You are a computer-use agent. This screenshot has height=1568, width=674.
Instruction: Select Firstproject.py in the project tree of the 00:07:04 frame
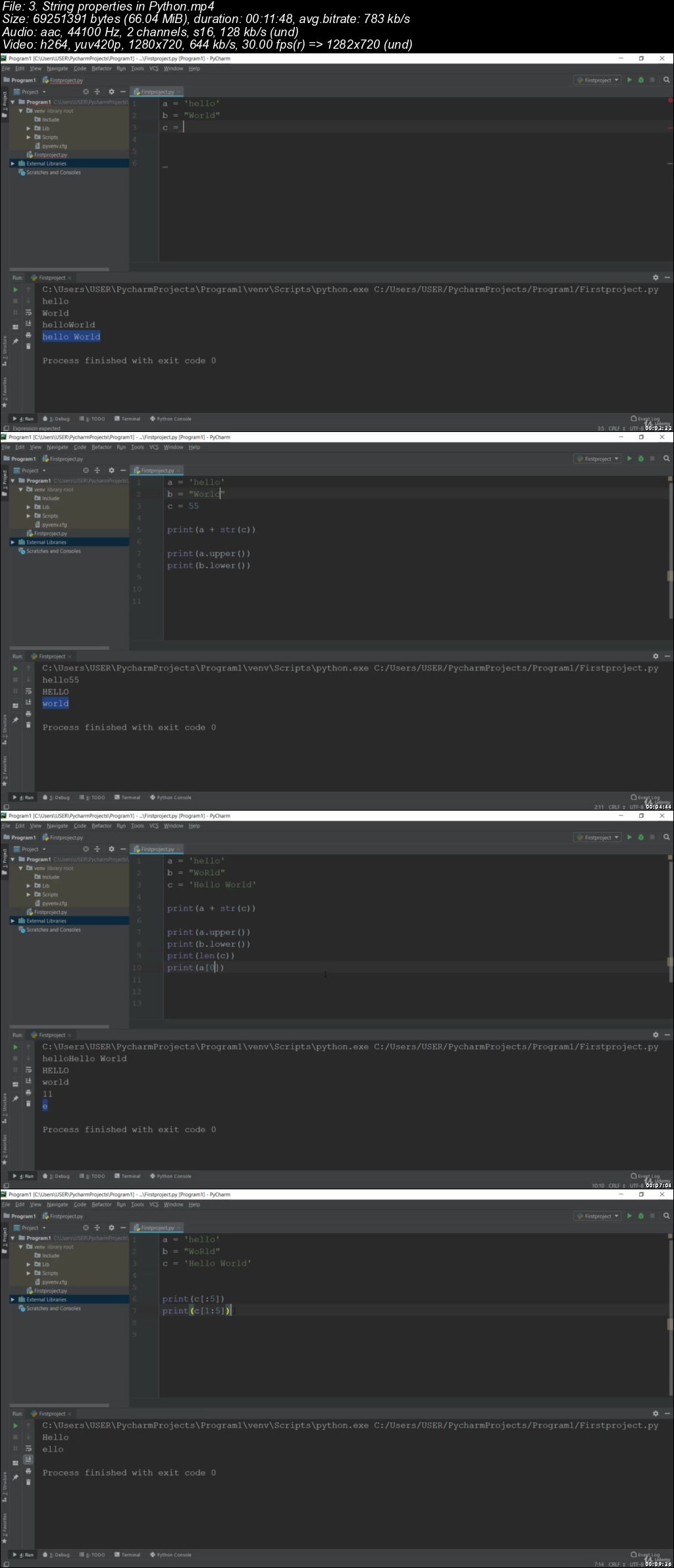click(47, 912)
